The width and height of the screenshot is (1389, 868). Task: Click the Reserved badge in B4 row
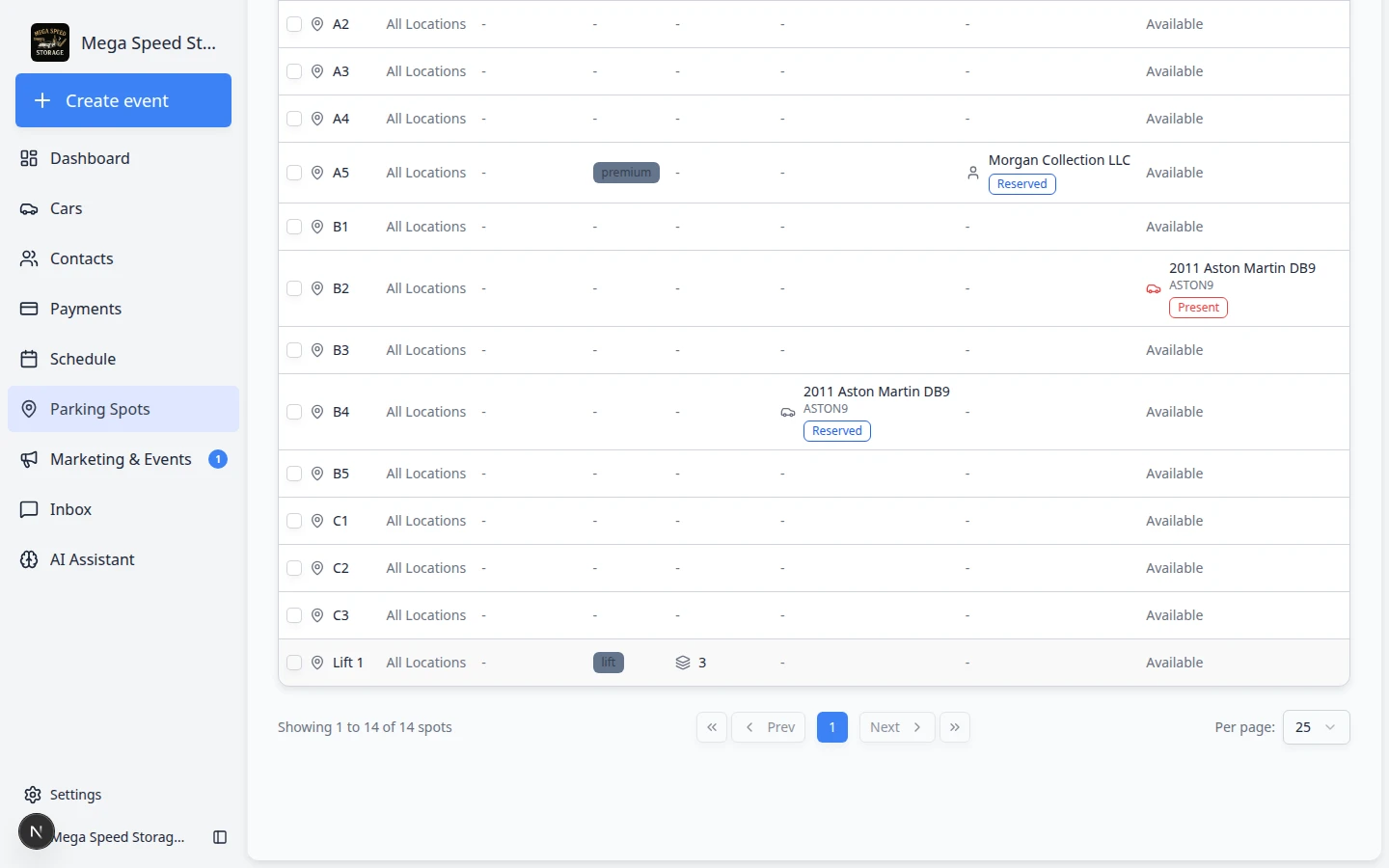(x=837, y=431)
